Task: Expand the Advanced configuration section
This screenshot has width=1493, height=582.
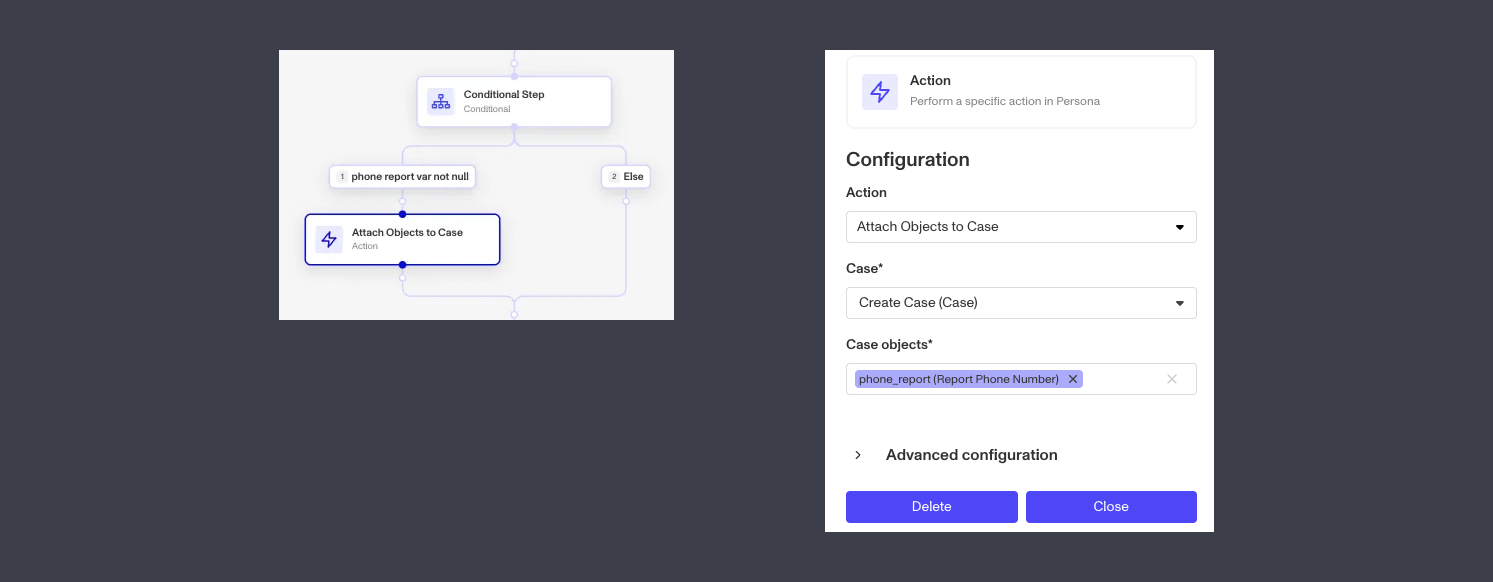Action: 858,455
